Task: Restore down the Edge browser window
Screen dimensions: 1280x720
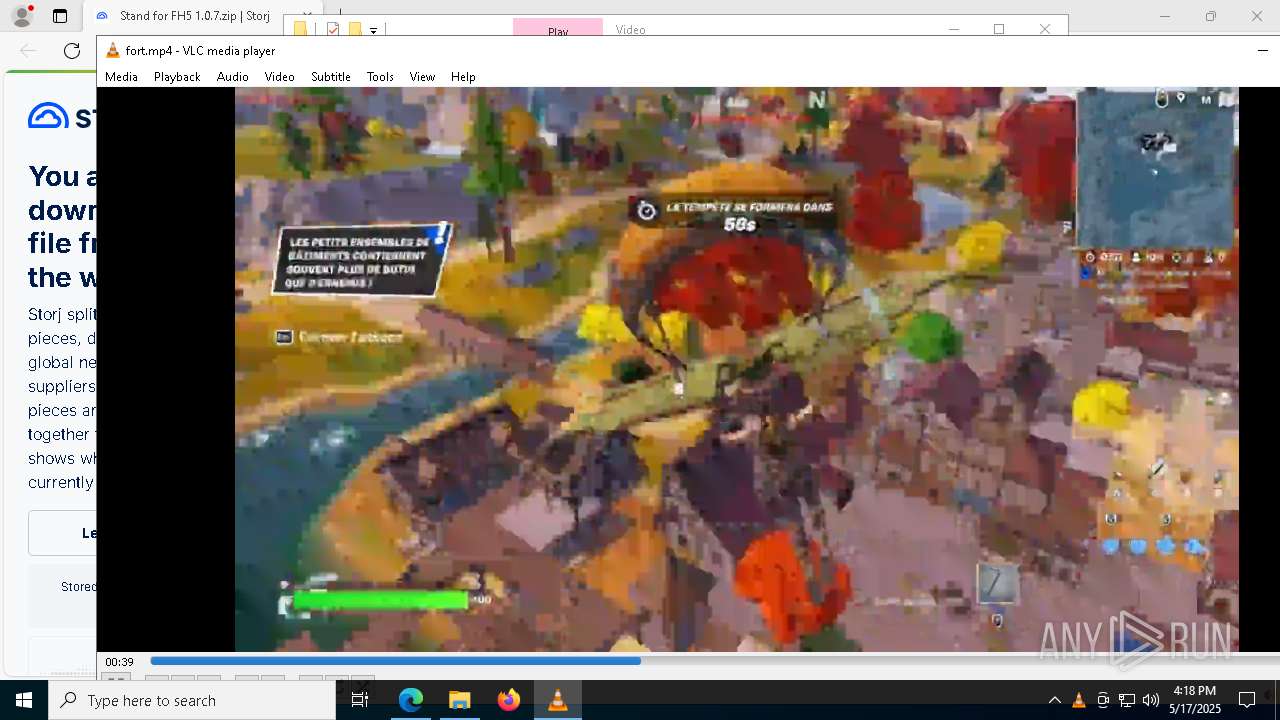Action: coord(1211,16)
